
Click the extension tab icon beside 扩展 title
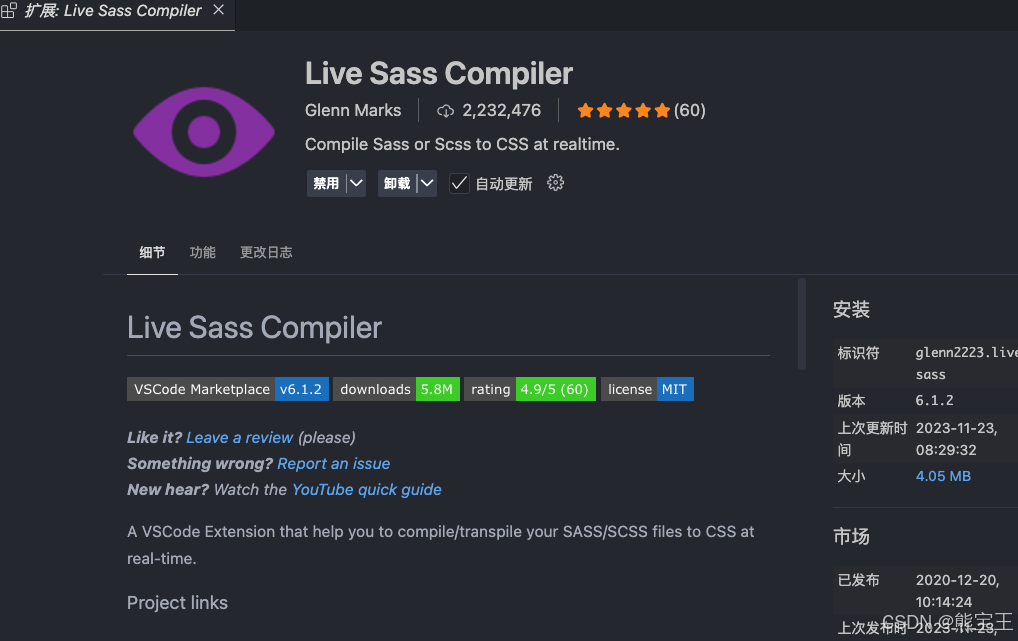9,10
